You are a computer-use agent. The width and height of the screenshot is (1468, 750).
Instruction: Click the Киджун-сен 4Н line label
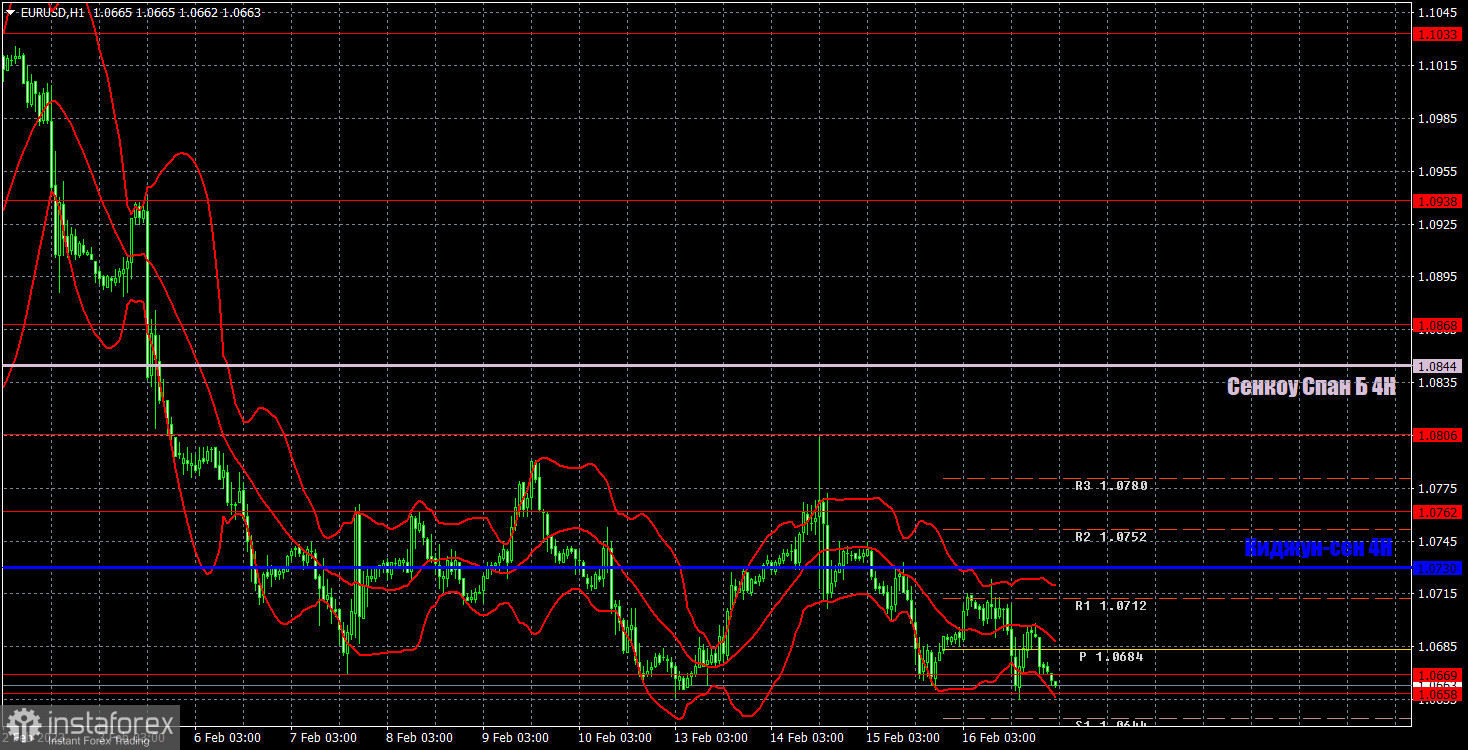tap(1318, 548)
